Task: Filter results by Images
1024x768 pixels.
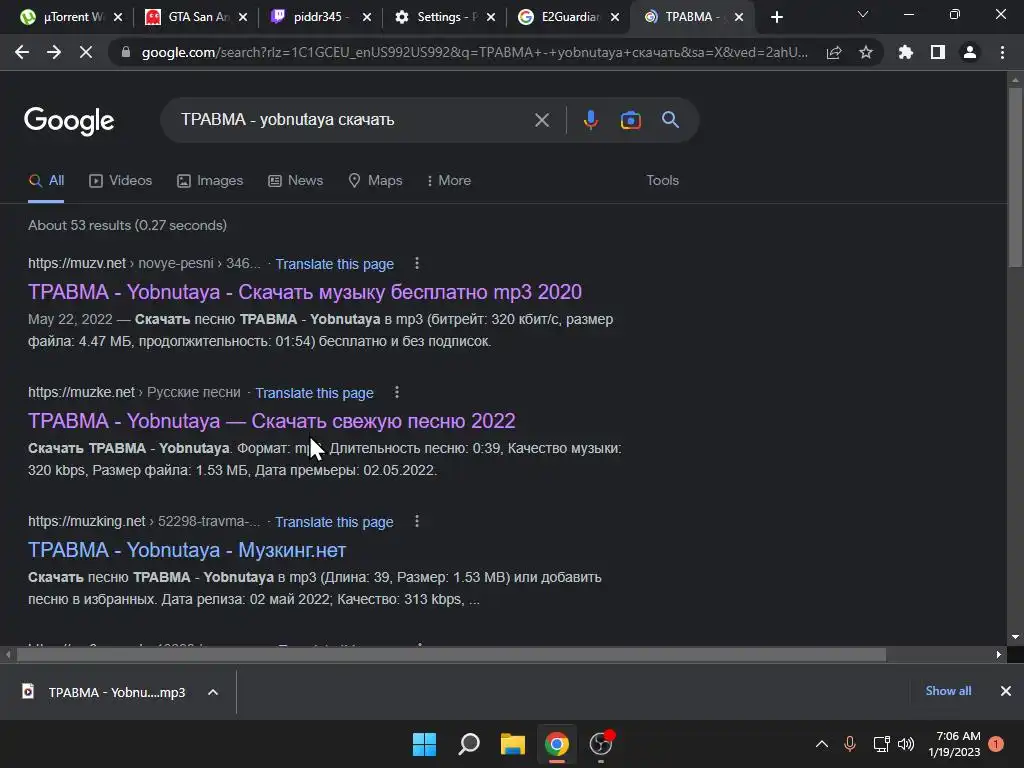Action: (210, 181)
